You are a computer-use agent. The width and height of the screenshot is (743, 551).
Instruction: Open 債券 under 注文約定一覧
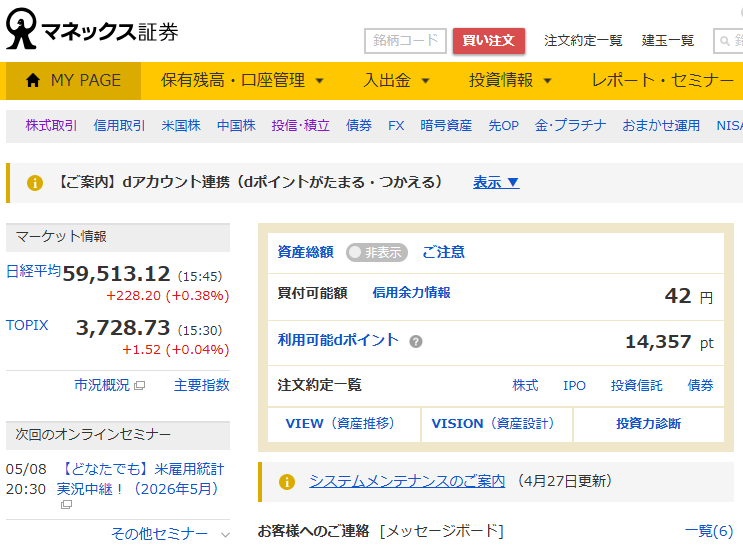click(700, 386)
